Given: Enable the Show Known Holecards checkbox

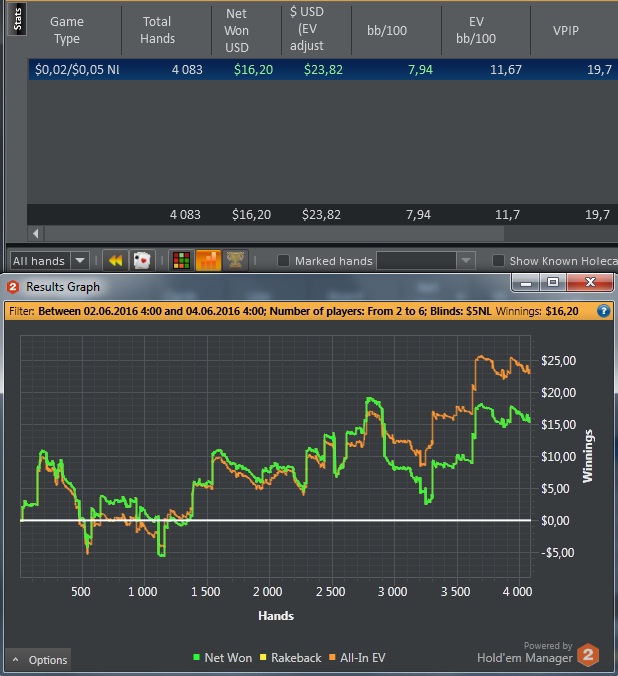Looking at the screenshot, I should pos(498,260).
